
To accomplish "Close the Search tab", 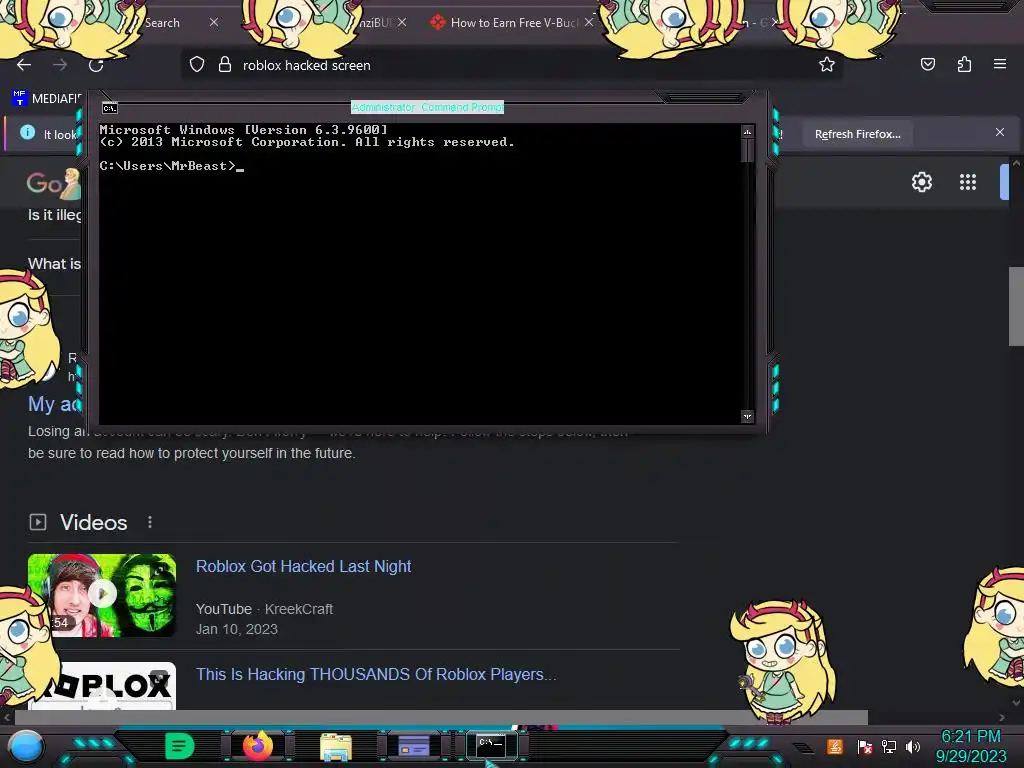I will pos(214,22).
